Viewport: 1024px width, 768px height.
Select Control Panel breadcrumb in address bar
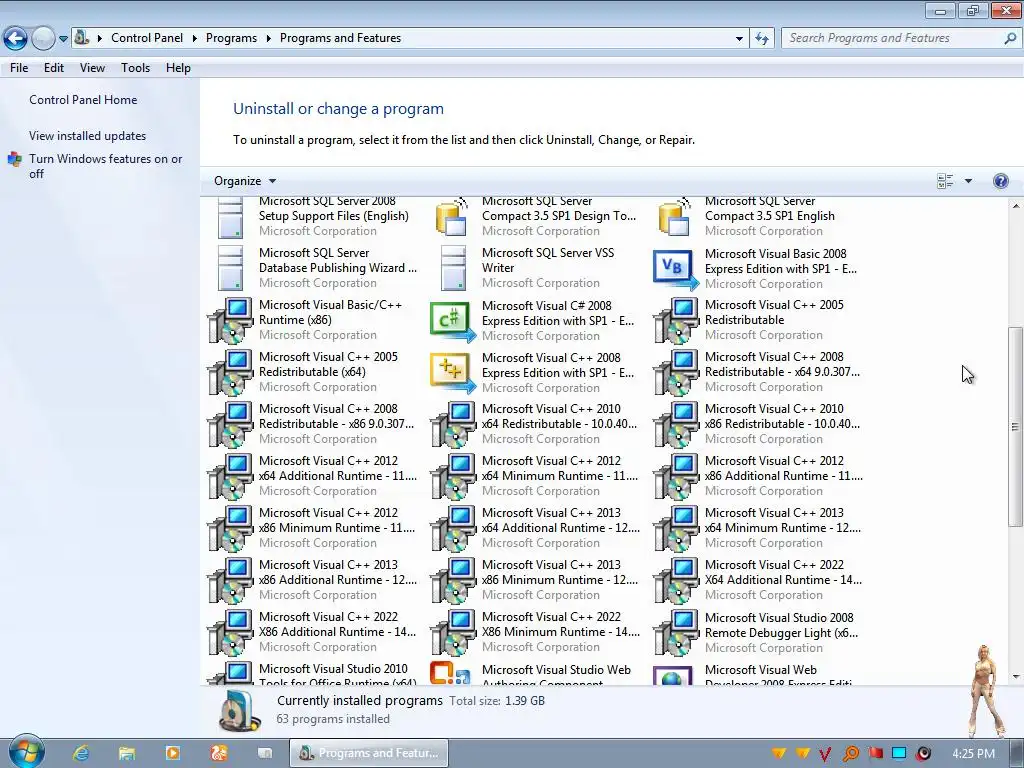[x=147, y=38]
